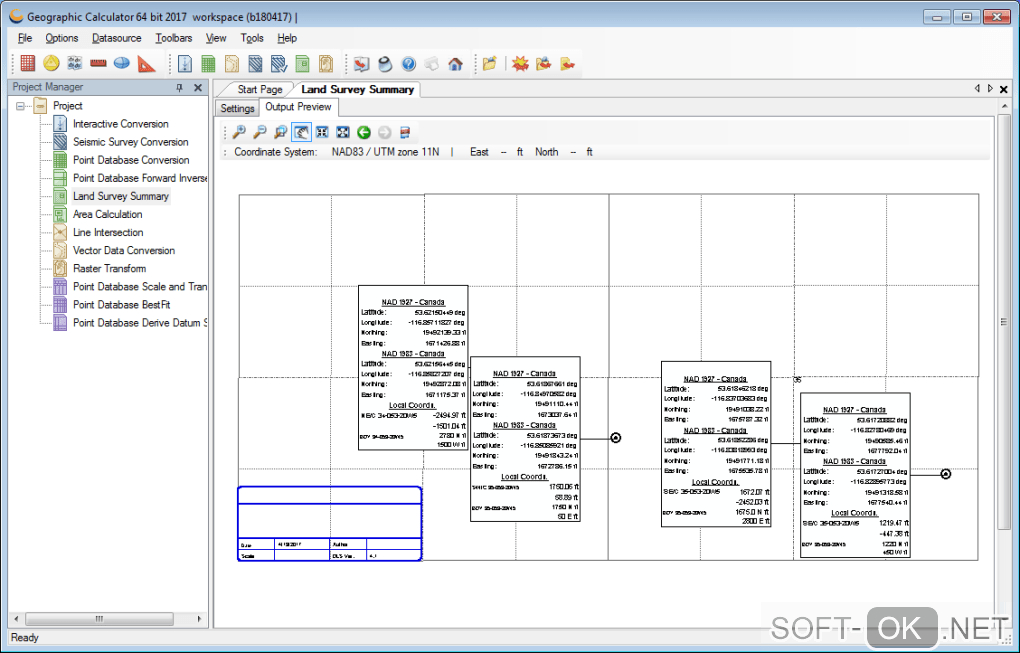The width and height of the screenshot is (1020, 653).
Task: Click the zoom out magnifier icon
Action: tap(259, 132)
